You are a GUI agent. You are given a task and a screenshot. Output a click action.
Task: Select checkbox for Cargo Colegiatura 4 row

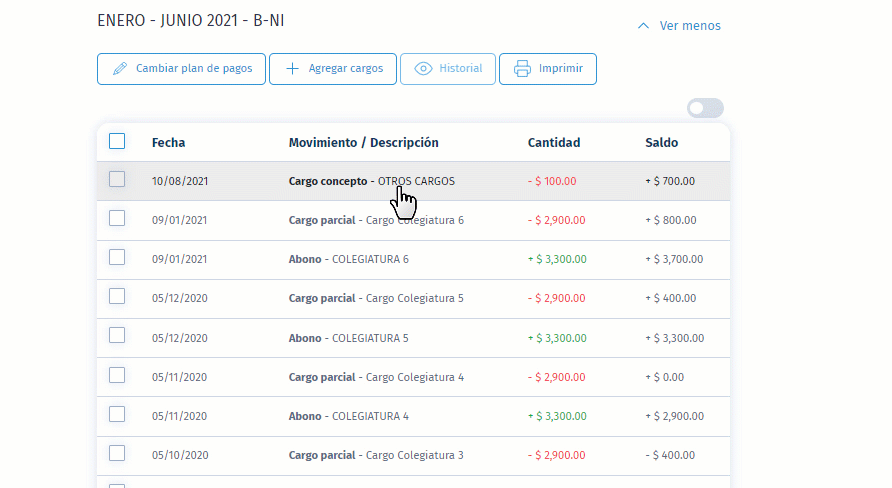tap(117, 375)
